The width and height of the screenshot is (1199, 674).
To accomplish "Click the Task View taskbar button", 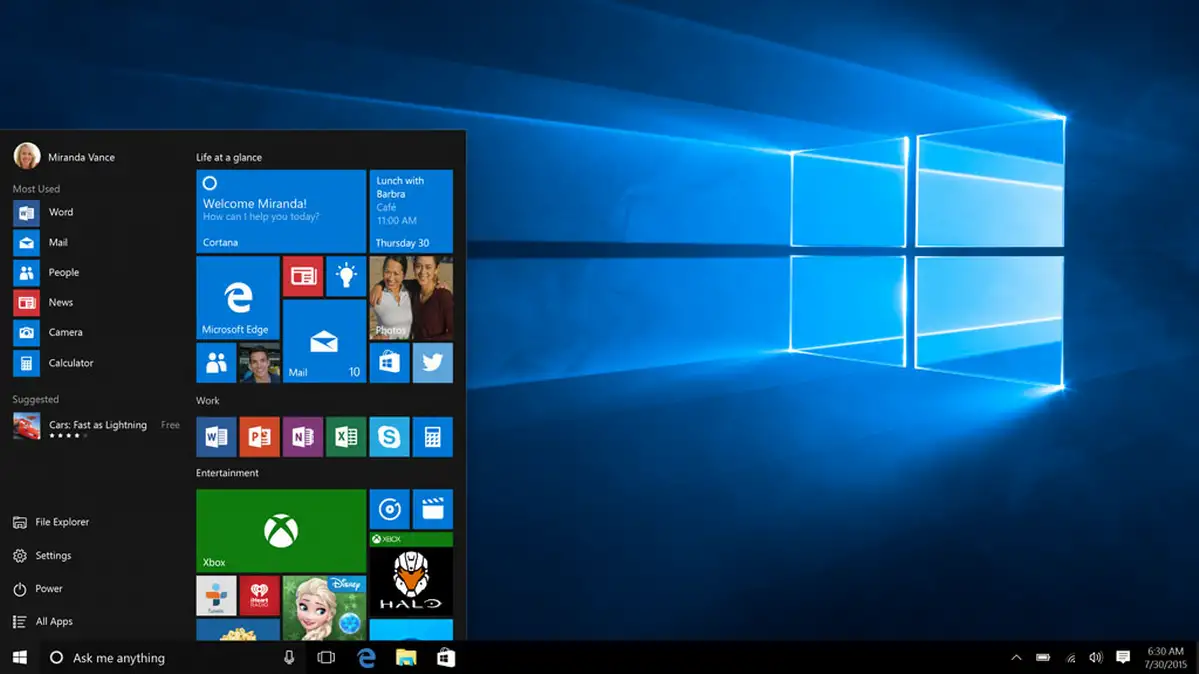I will point(326,657).
